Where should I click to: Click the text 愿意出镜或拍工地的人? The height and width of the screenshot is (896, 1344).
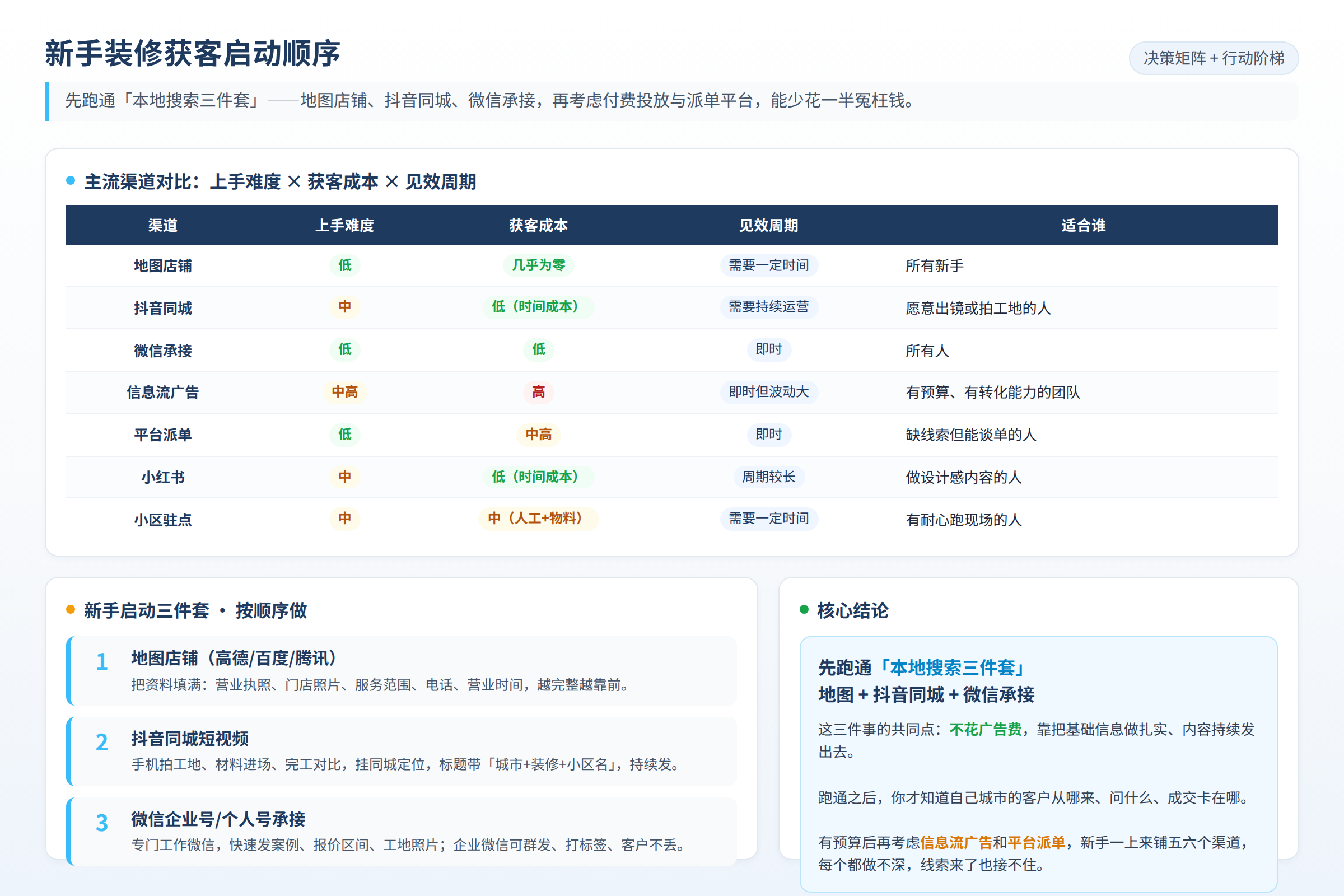[x=978, y=308]
